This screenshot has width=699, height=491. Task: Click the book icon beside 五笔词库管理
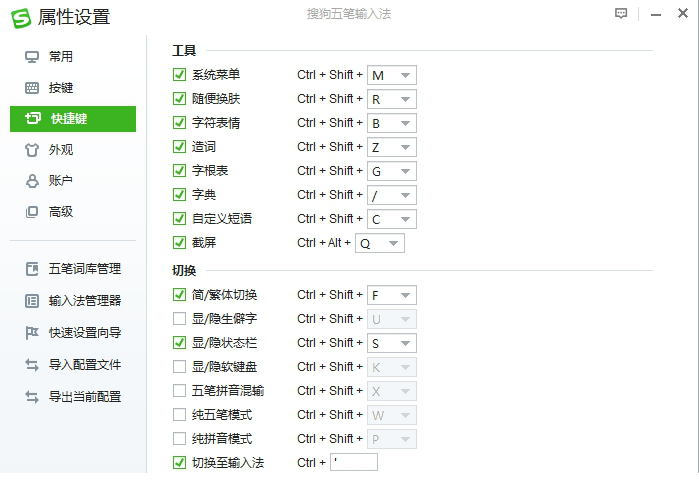[x=32, y=269]
